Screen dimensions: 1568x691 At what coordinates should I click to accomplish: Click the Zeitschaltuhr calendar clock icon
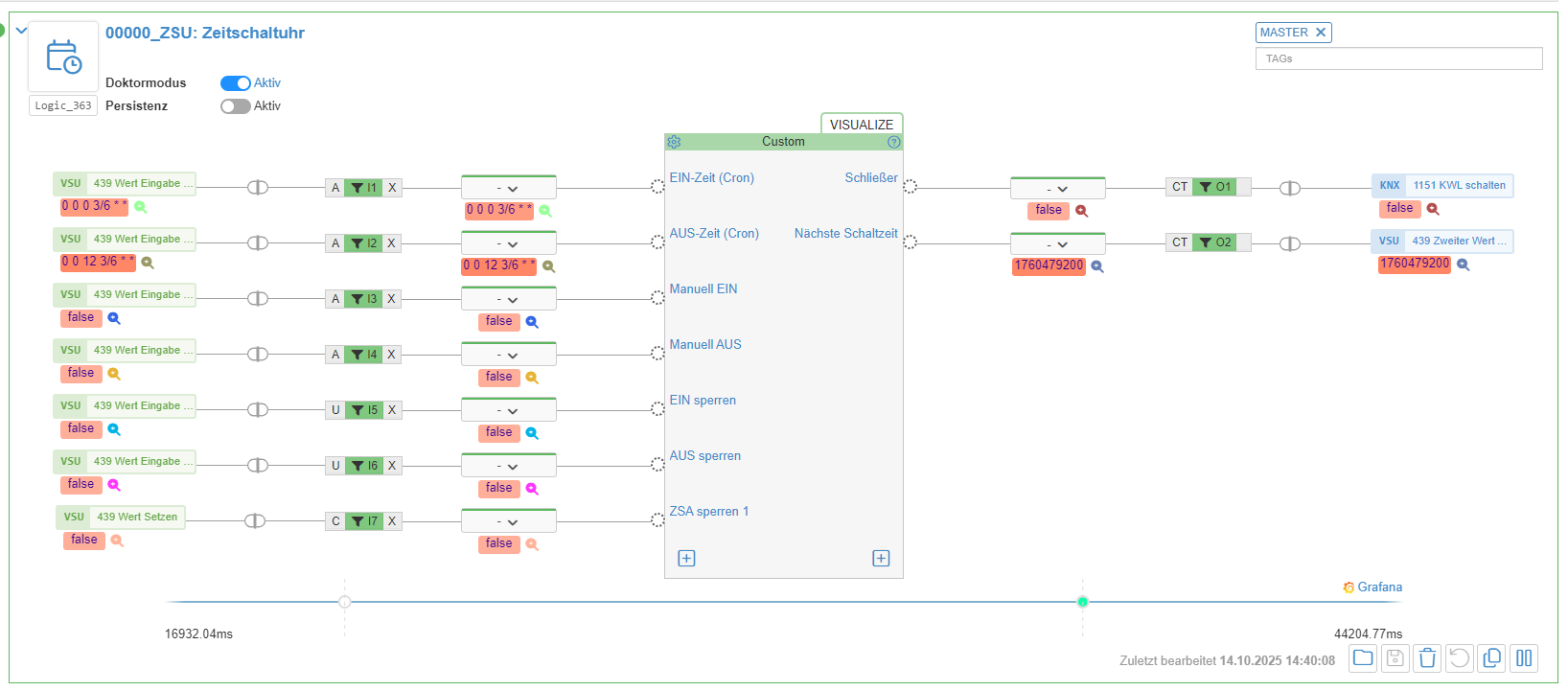[x=63, y=57]
